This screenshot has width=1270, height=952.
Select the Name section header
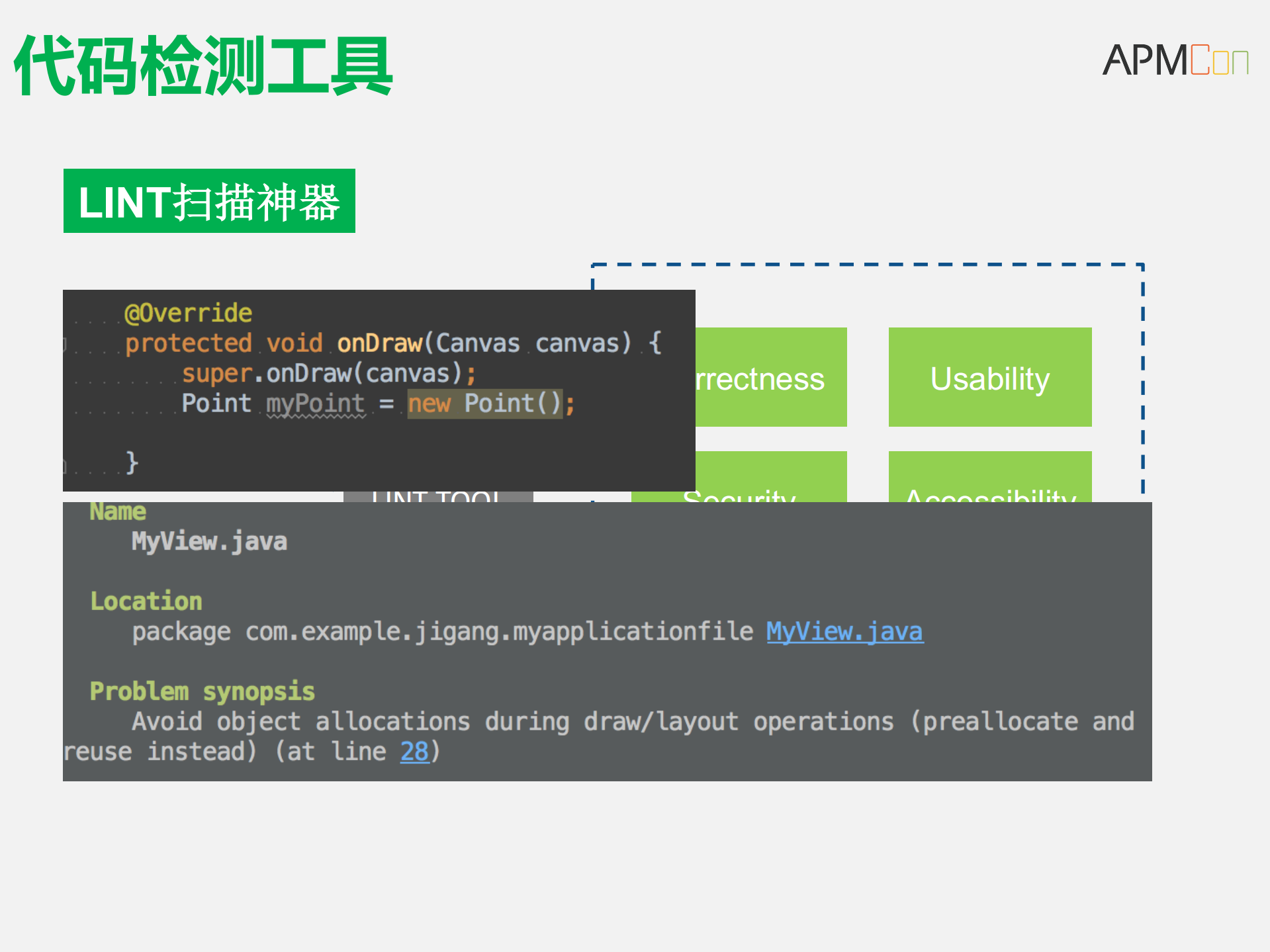pyautogui.click(x=117, y=510)
